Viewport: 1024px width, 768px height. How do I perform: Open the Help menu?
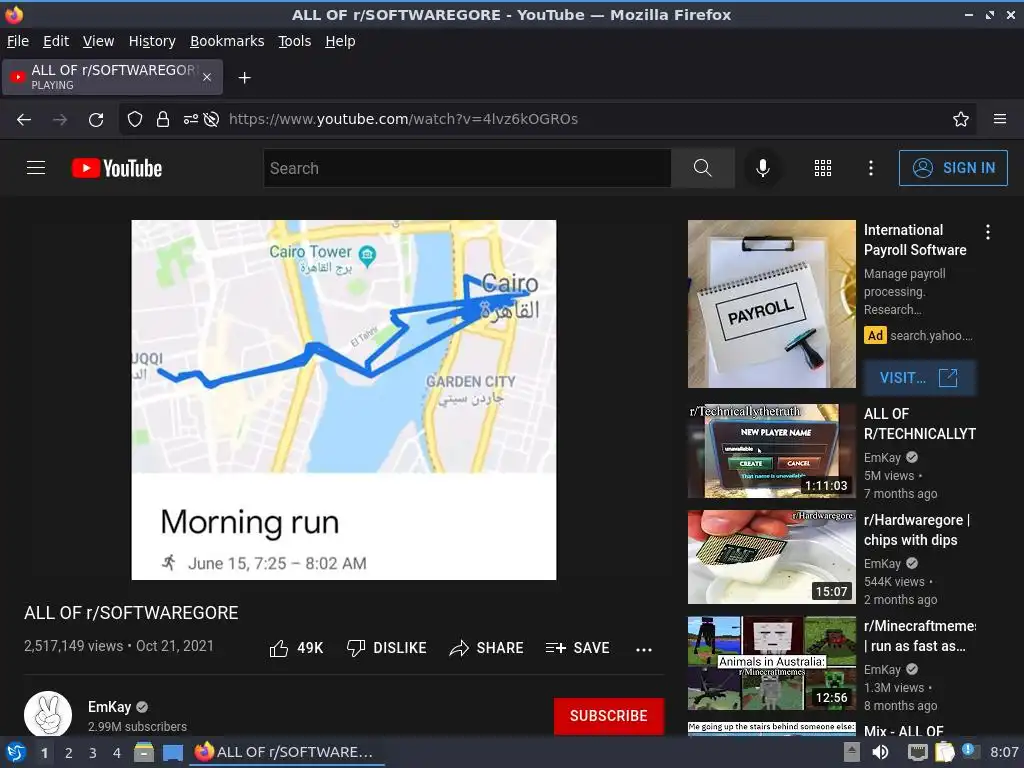point(340,41)
